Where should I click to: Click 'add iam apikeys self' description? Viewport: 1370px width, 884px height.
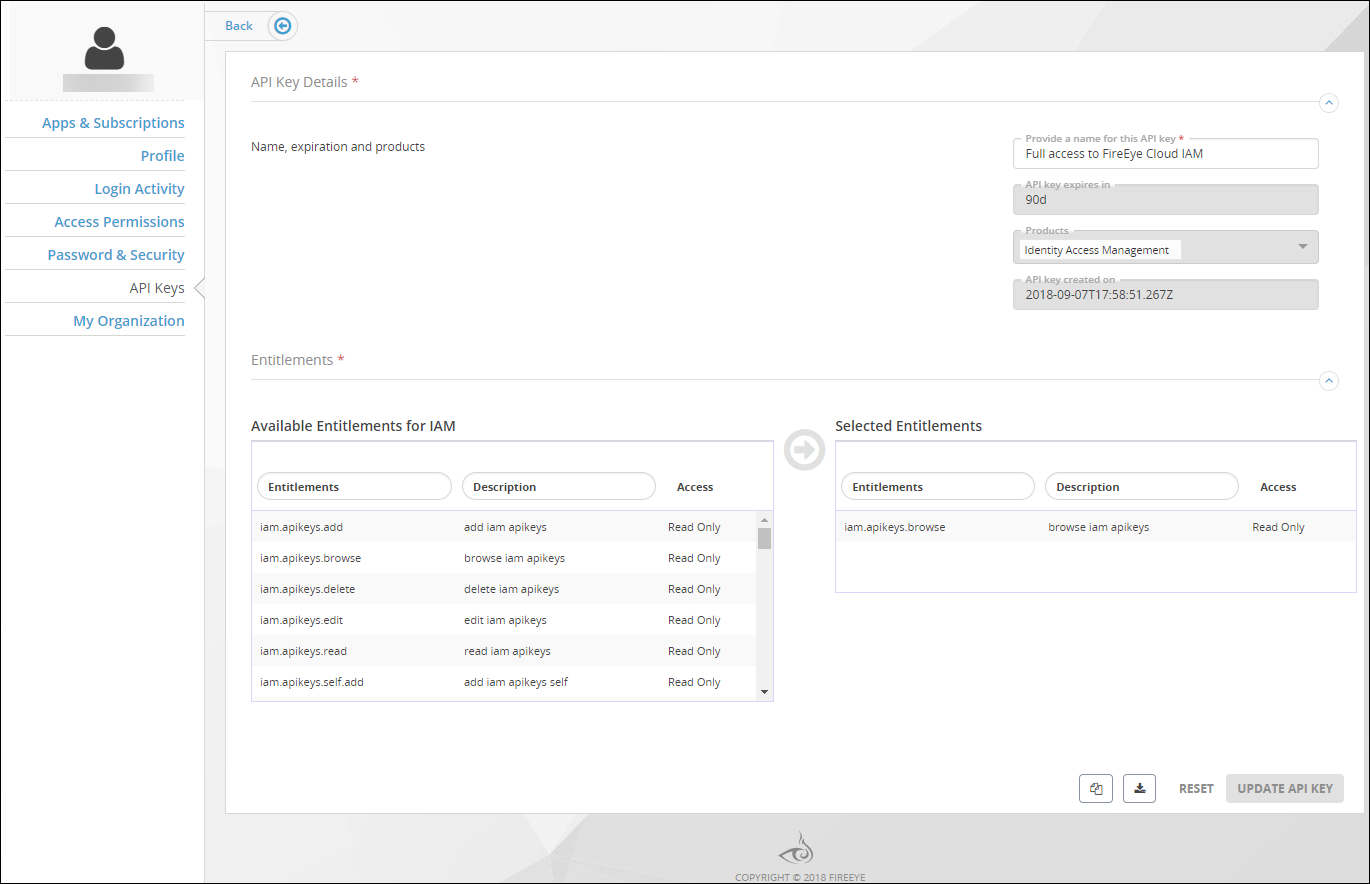(x=516, y=682)
